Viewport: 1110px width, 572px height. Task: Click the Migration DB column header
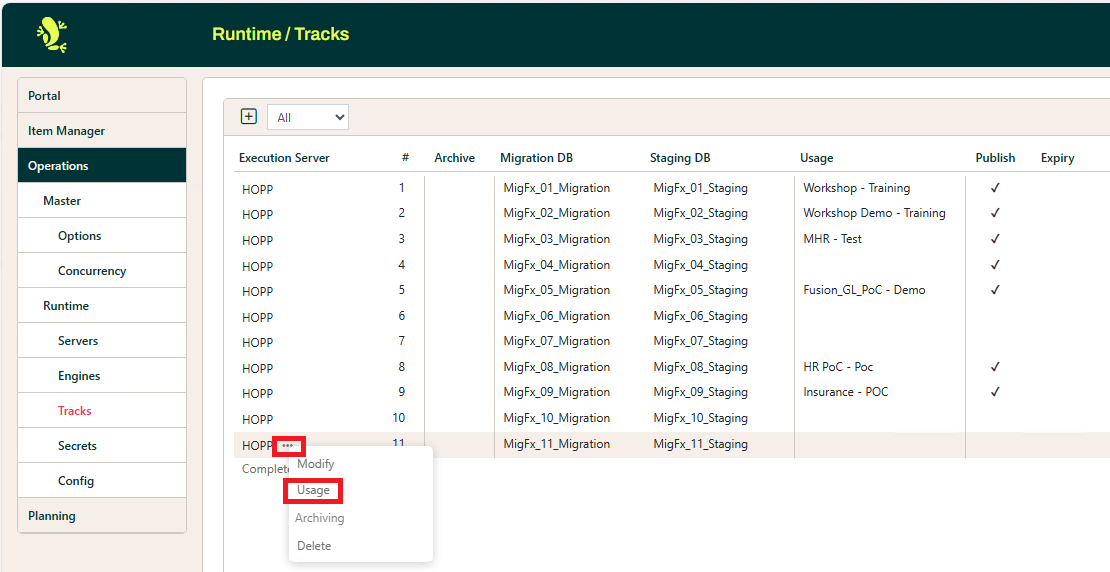537,158
